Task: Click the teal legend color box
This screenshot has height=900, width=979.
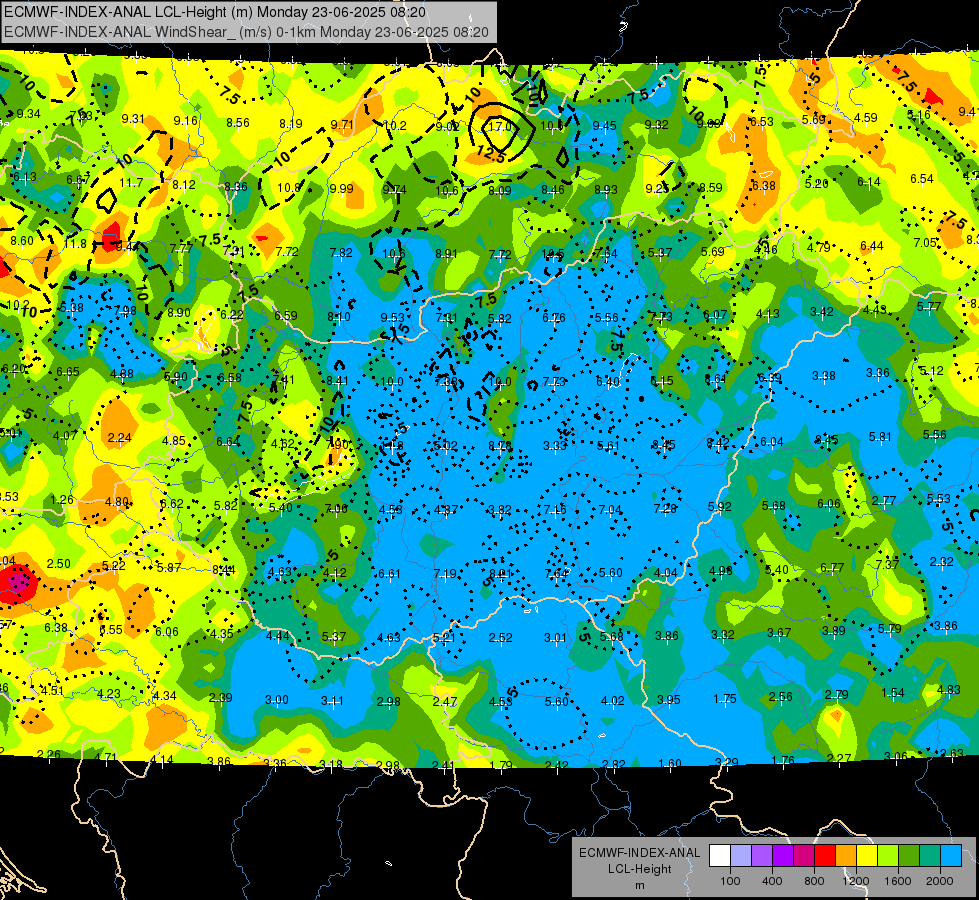Action: pyautogui.click(x=930, y=856)
